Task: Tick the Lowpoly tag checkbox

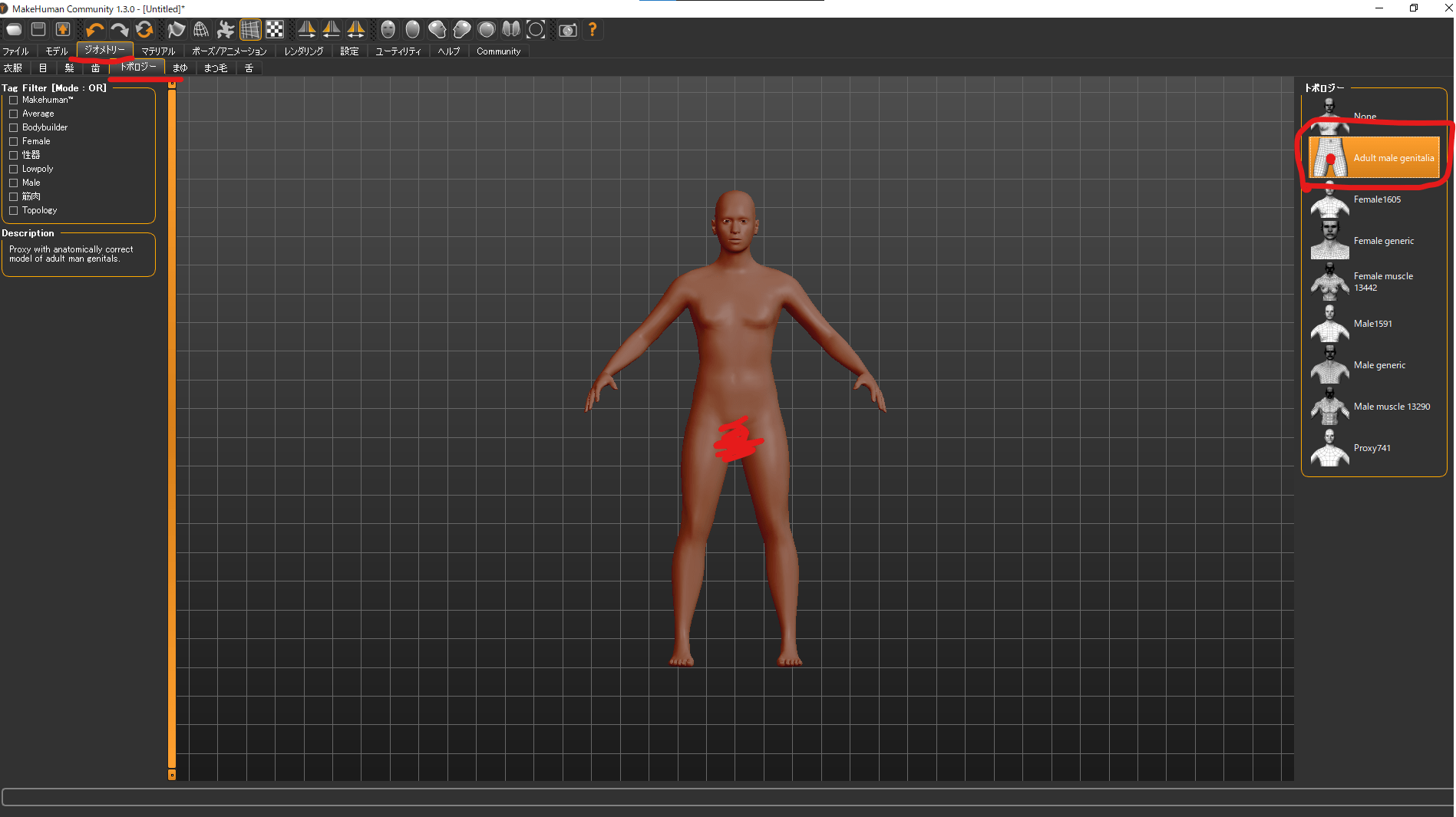Action: coord(13,169)
